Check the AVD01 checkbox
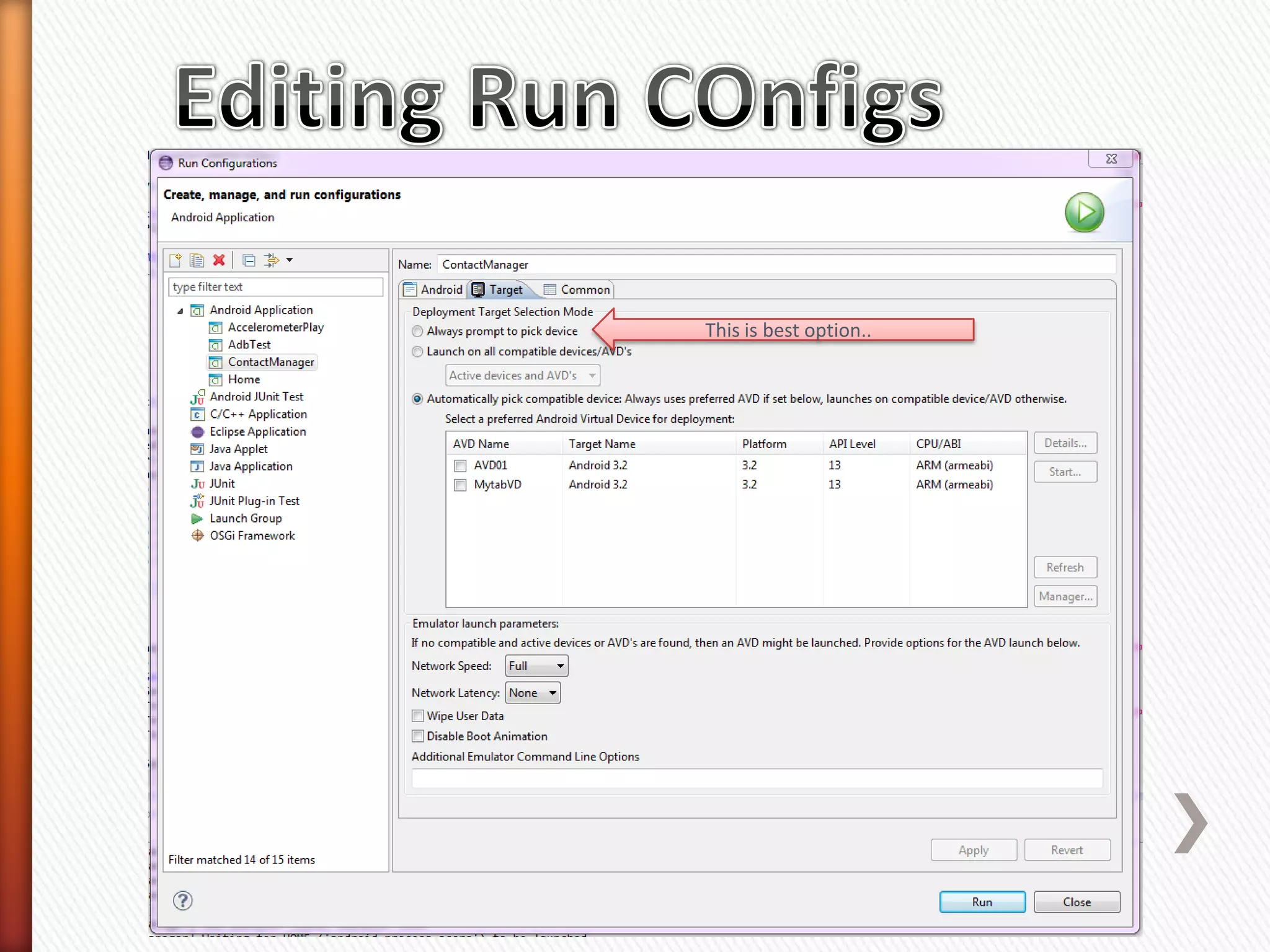The width and height of the screenshot is (1270, 952). (460, 465)
